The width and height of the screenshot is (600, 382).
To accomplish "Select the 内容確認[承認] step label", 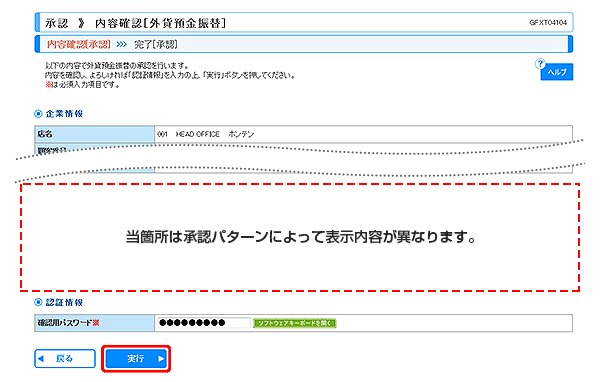I will pos(78,44).
